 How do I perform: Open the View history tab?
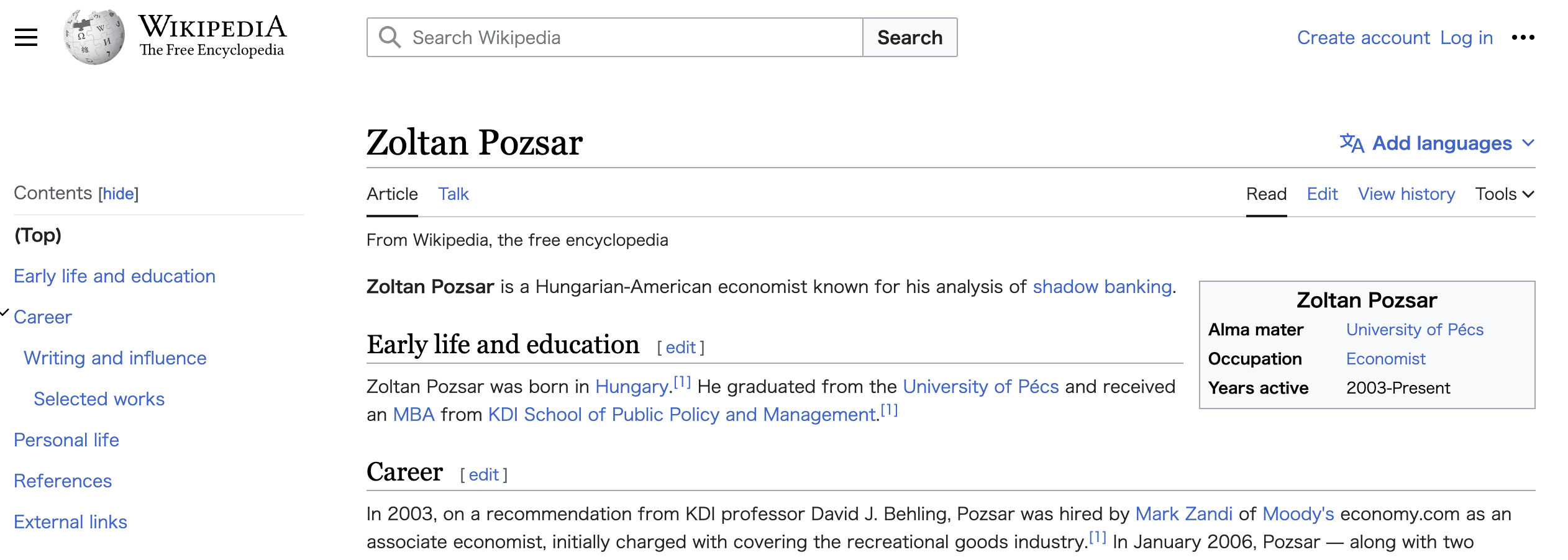click(1406, 194)
